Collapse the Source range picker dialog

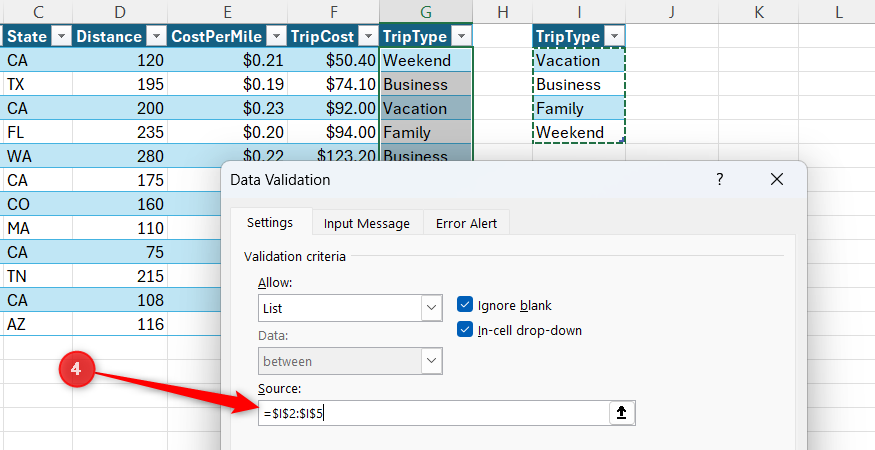621,413
